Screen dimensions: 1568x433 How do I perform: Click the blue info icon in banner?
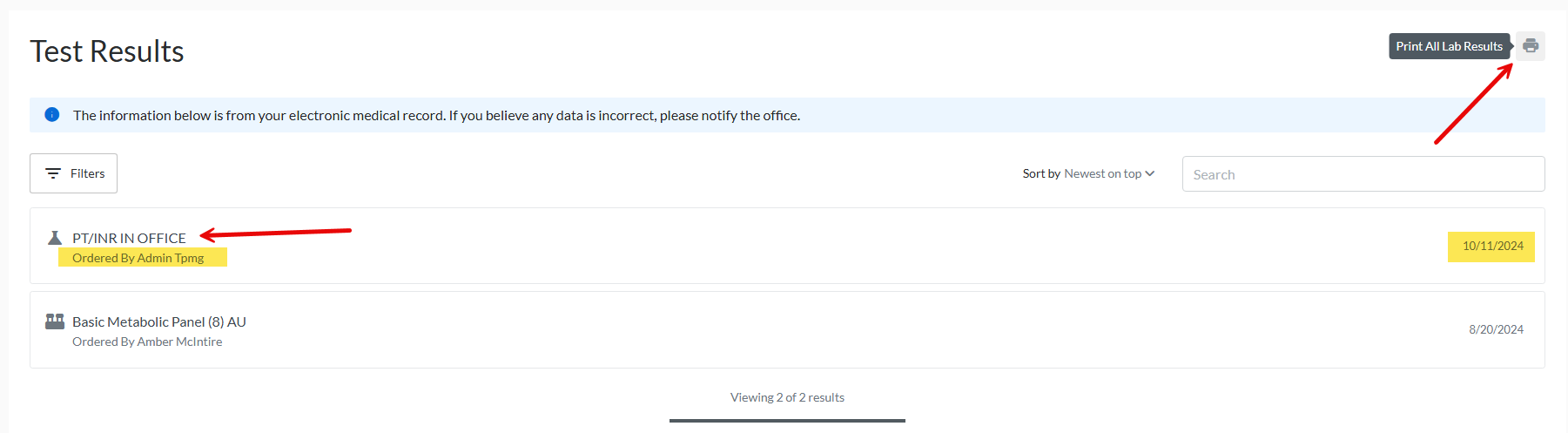[52, 115]
